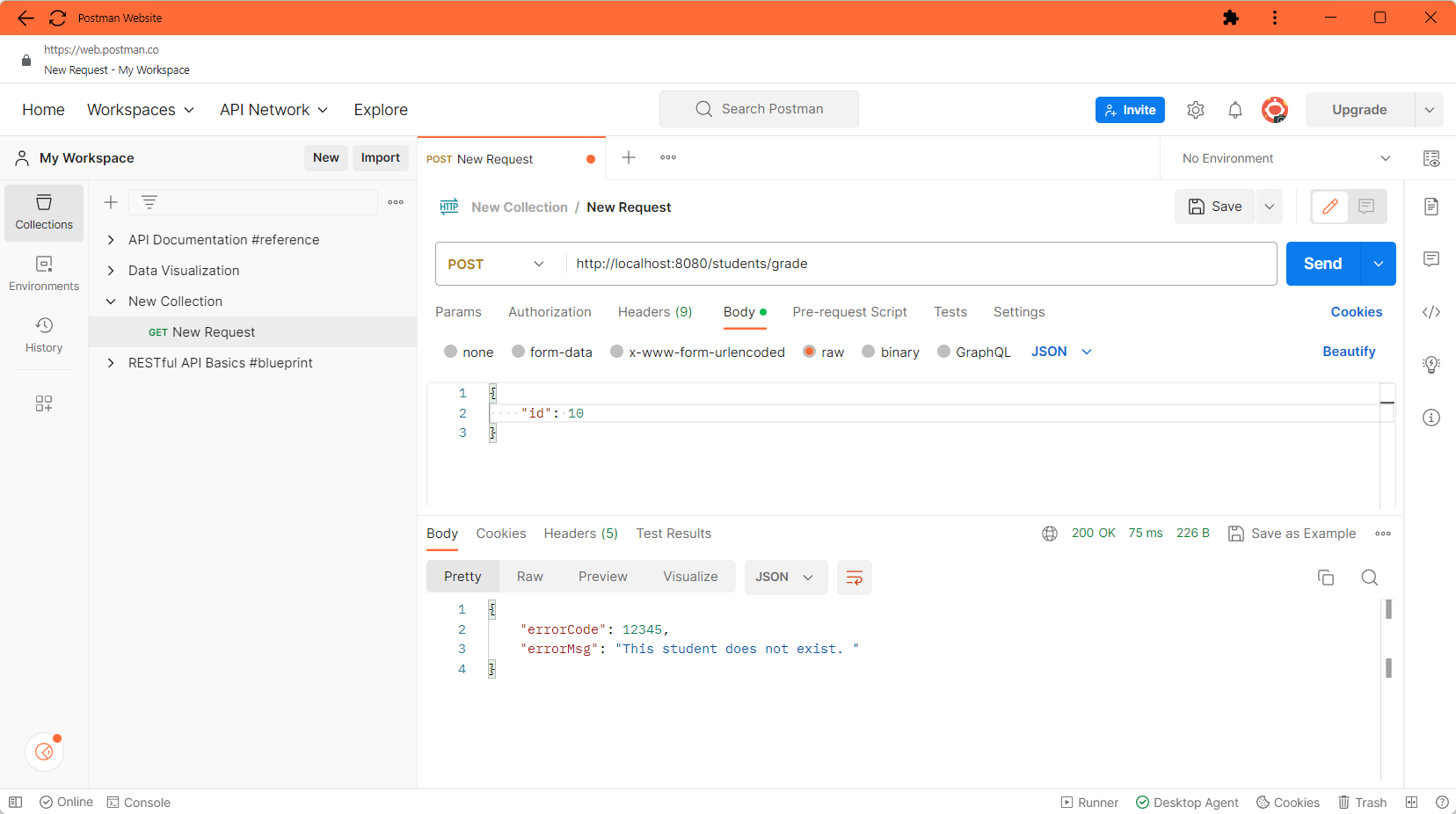This screenshot has width=1456, height=814.
Task: Click the Import button
Action: pos(381,158)
